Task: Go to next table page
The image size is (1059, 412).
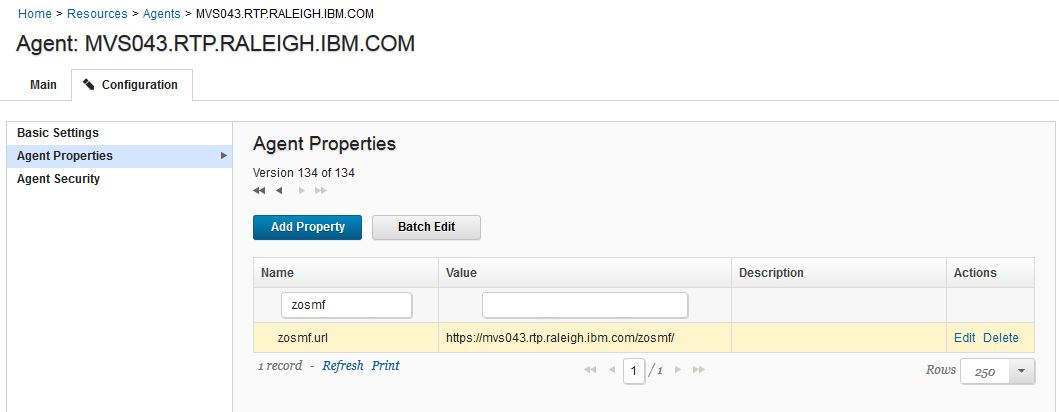Action: tap(677, 370)
